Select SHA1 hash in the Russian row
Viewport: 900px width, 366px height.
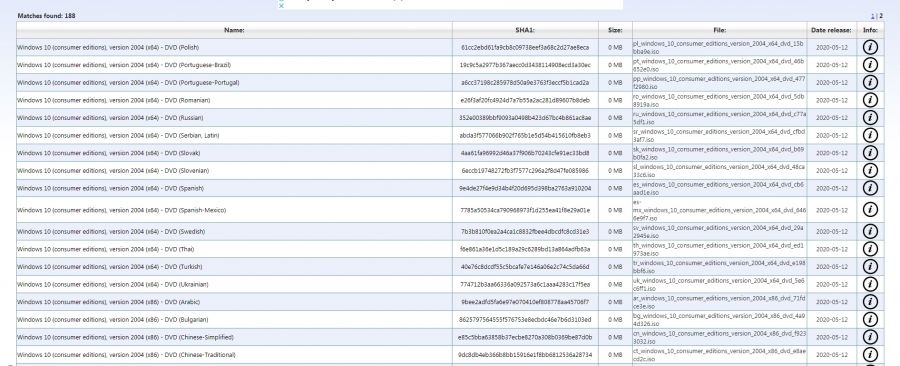525,118
